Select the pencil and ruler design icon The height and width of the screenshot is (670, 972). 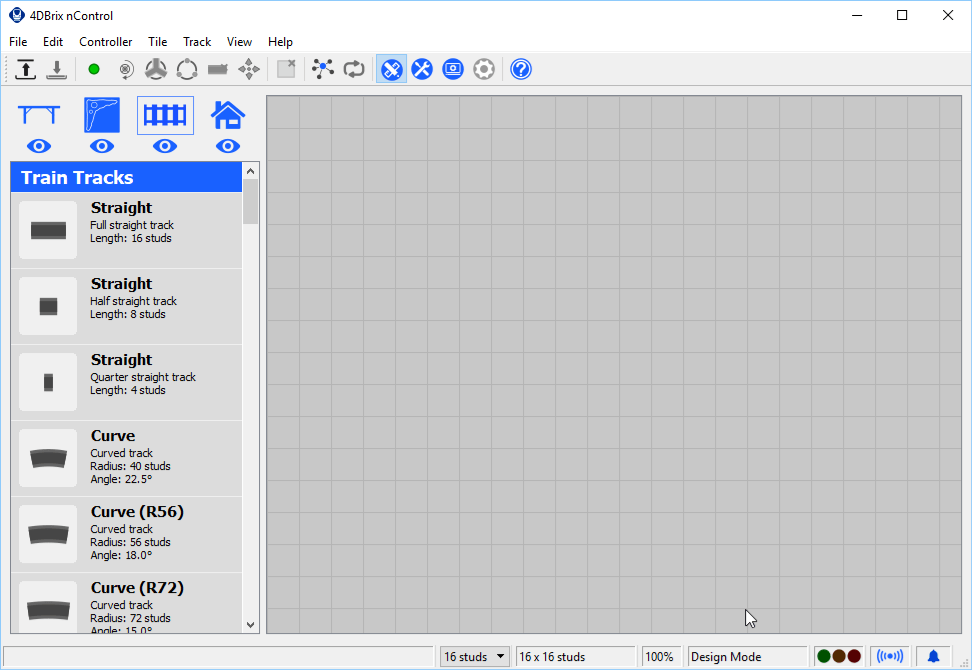[391, 69]
